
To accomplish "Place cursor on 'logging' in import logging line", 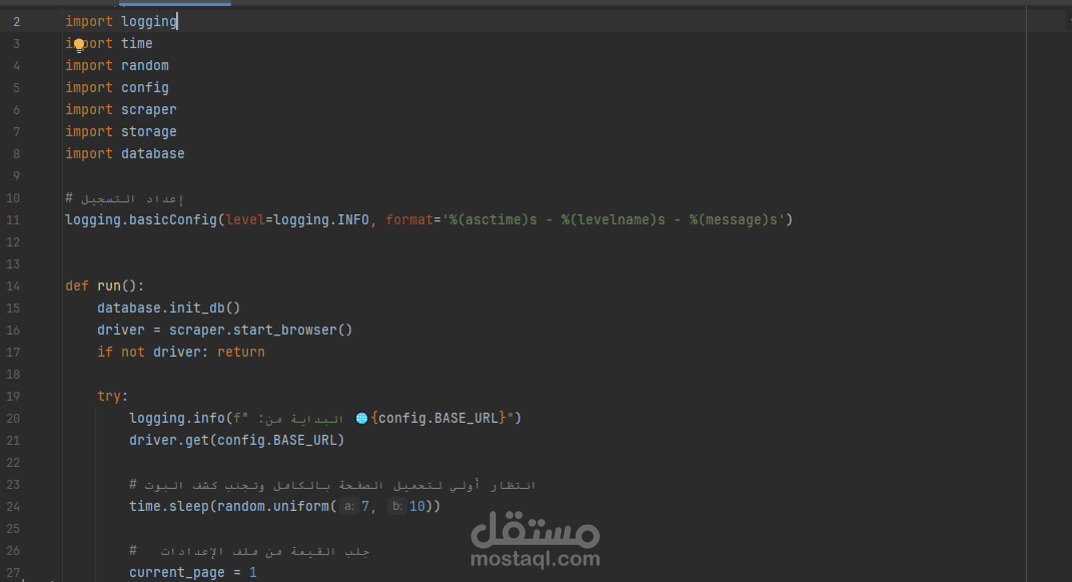I will [x=149, y=21].
